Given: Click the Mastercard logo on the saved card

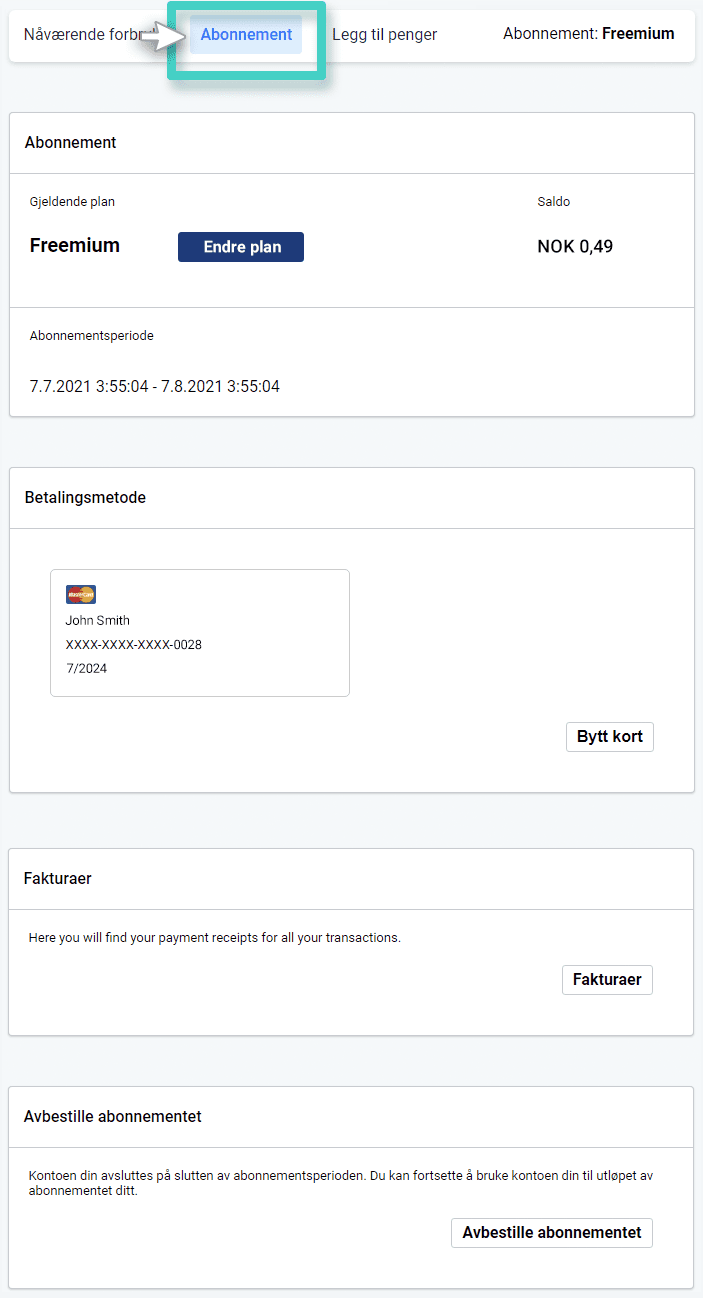Looking at the screenshot, I should coord(80,594).
